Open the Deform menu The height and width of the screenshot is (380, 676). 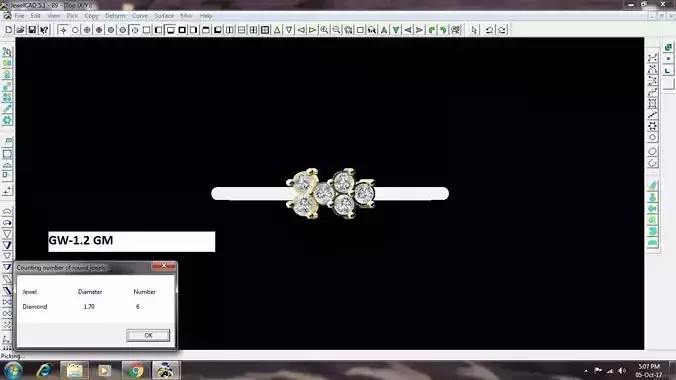(x=115, y=16)
